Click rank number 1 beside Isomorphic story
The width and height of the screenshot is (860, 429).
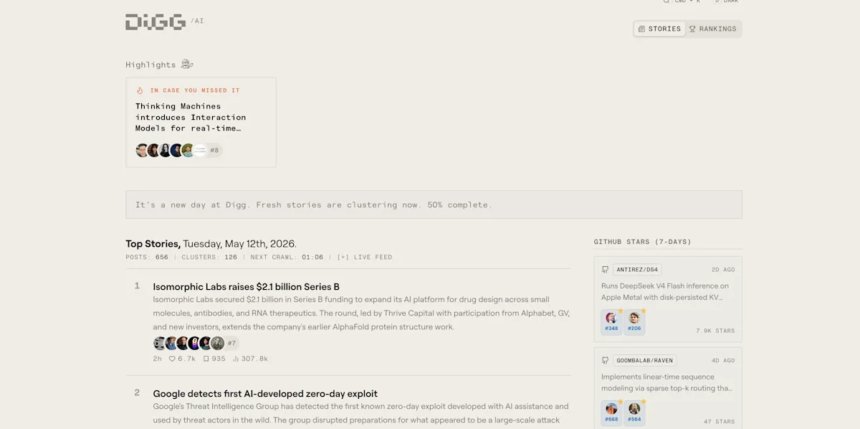pyautogui.click(x=137, y=286)
